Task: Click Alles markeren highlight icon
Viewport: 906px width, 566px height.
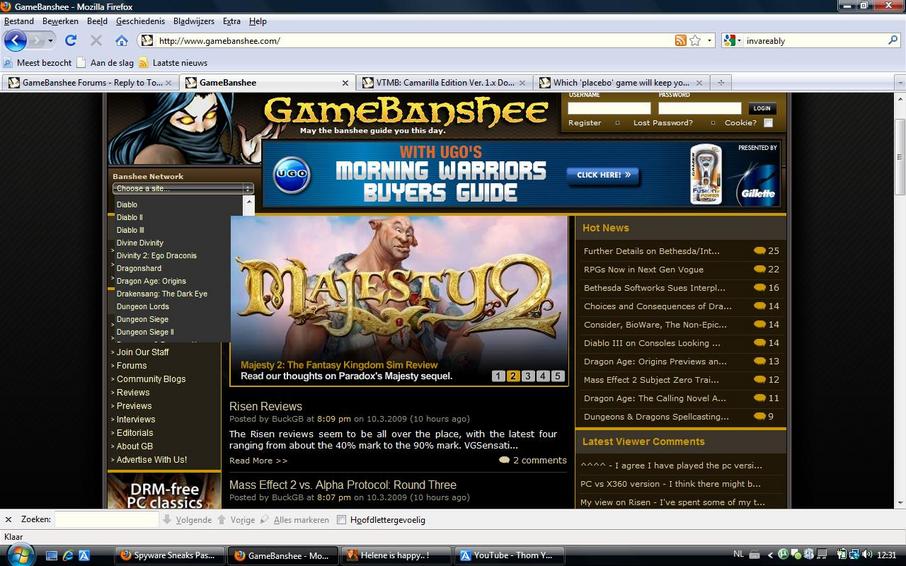Action: click(x=265, y=519)
